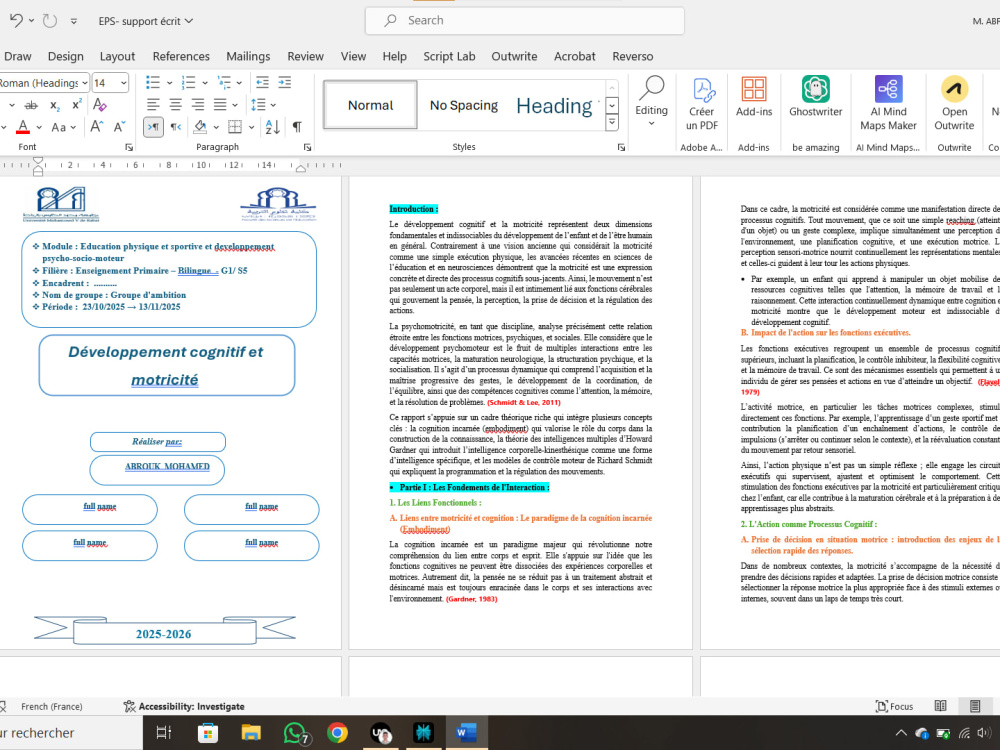Click the Undo arrow icon
The image size is (1000, 750).
[x=17, y=20]
